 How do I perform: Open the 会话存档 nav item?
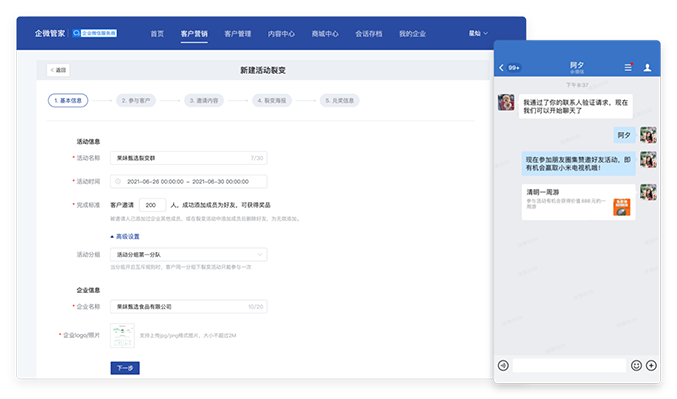click(369, 34)
